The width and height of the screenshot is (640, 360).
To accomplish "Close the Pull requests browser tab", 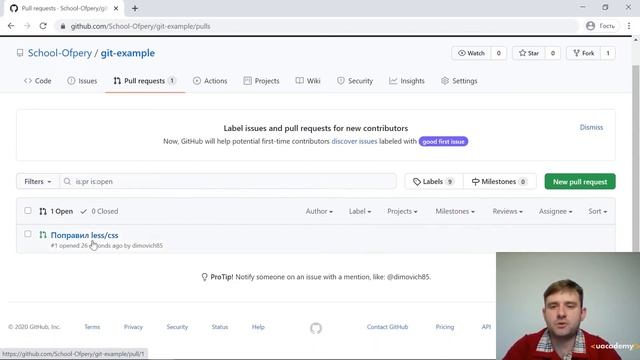I will (x=116, y=8).
